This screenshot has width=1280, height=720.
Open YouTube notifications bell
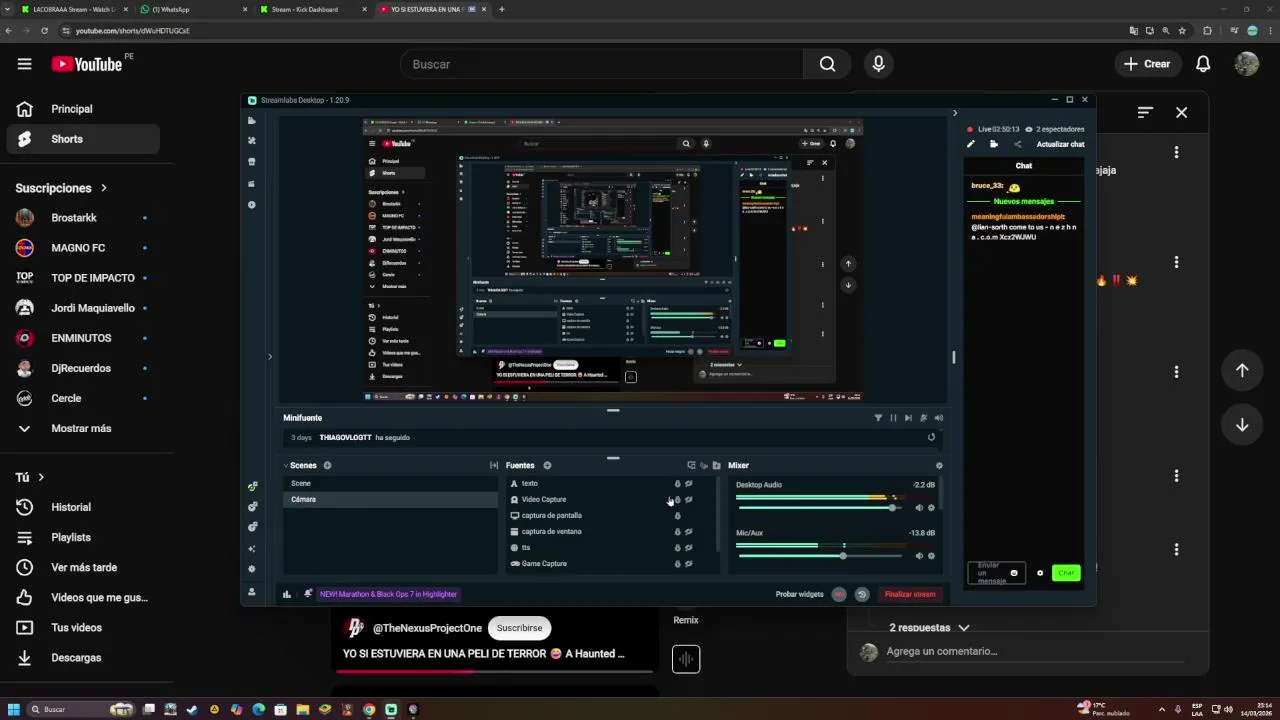click(x=1203, y=64)
